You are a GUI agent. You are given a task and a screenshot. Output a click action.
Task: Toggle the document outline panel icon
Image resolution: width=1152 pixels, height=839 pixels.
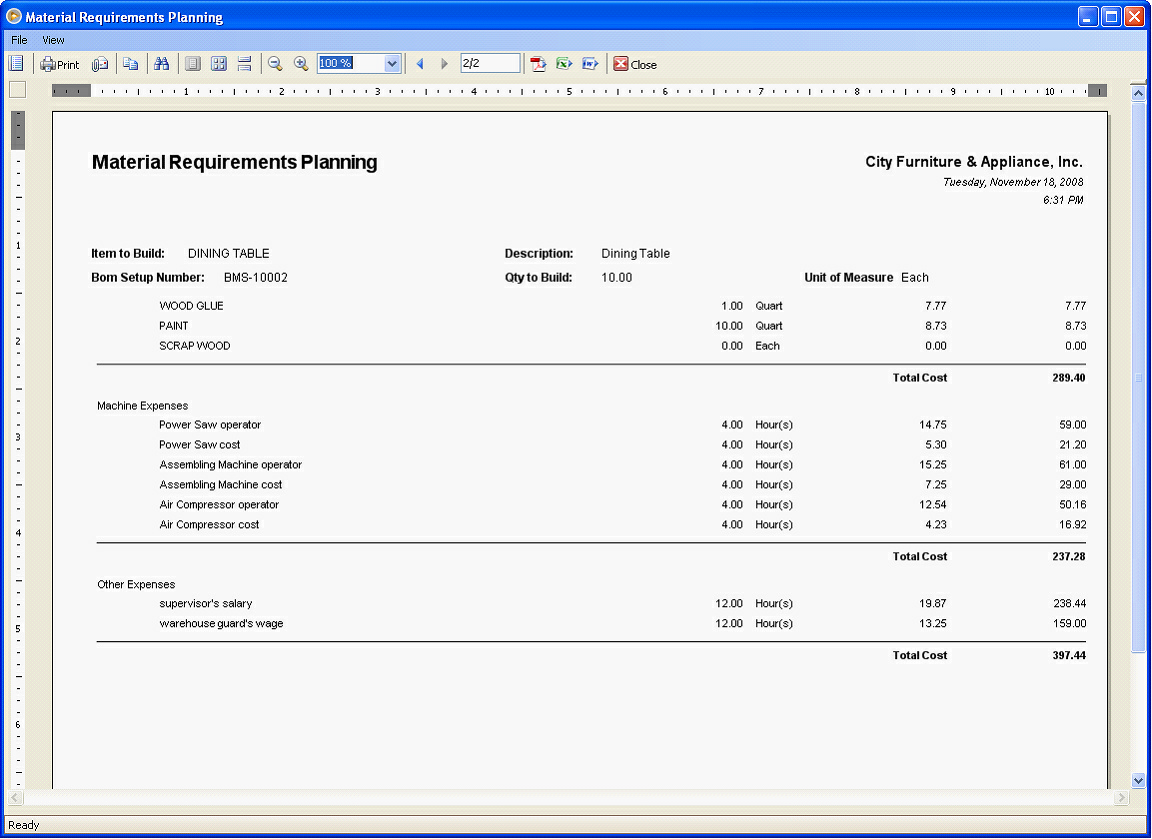coord(16,64)
